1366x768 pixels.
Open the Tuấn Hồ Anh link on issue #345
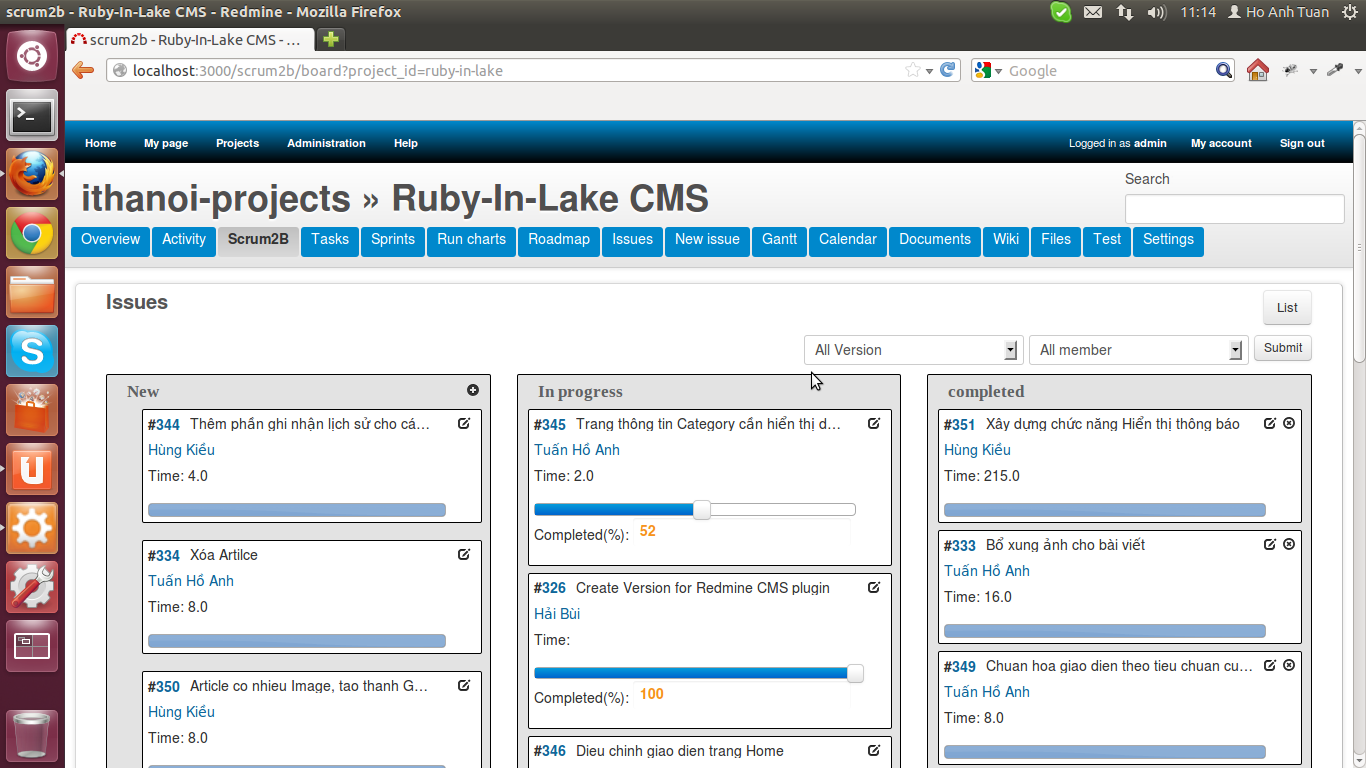click(x=577, y=450)
